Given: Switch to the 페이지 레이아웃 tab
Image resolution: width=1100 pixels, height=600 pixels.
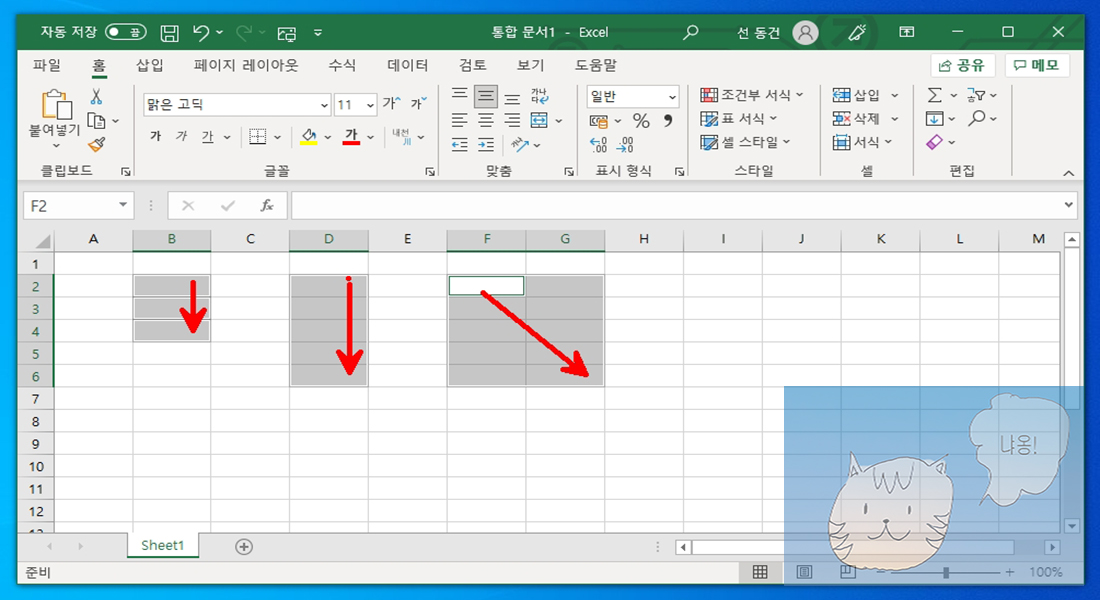Looking at the screenshot, I should [246, 65].
